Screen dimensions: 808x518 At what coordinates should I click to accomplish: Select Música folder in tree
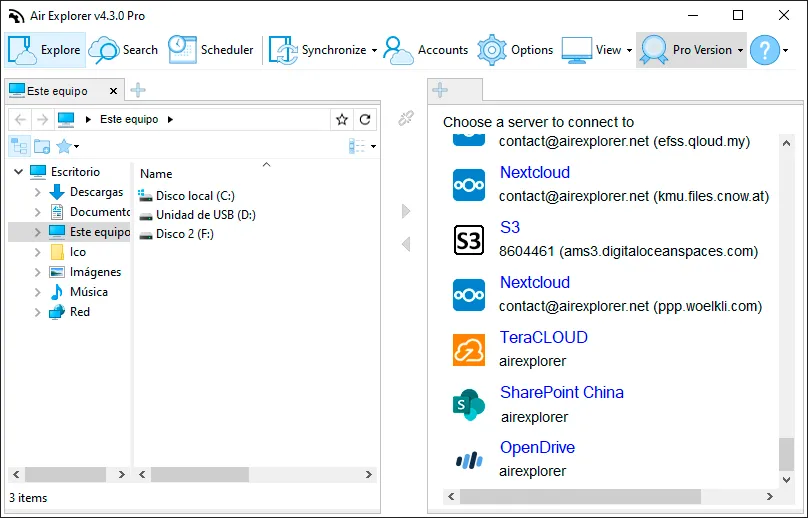(x=89, y=292)
